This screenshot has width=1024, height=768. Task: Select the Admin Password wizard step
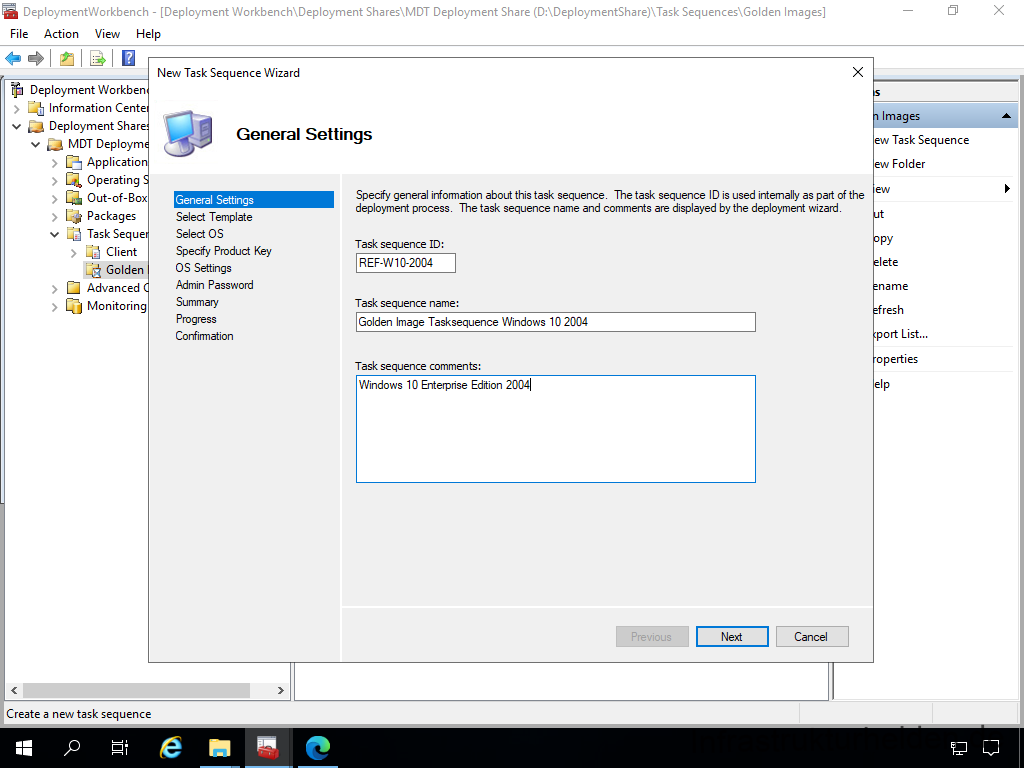point(214,285)
